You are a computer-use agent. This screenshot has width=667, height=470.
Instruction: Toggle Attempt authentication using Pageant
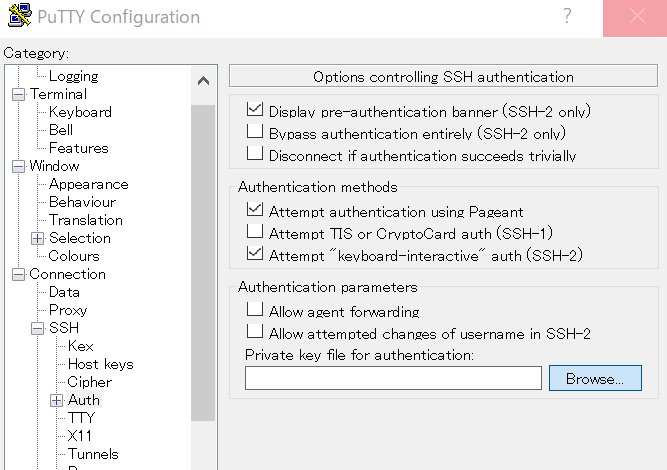click(255, 211)
